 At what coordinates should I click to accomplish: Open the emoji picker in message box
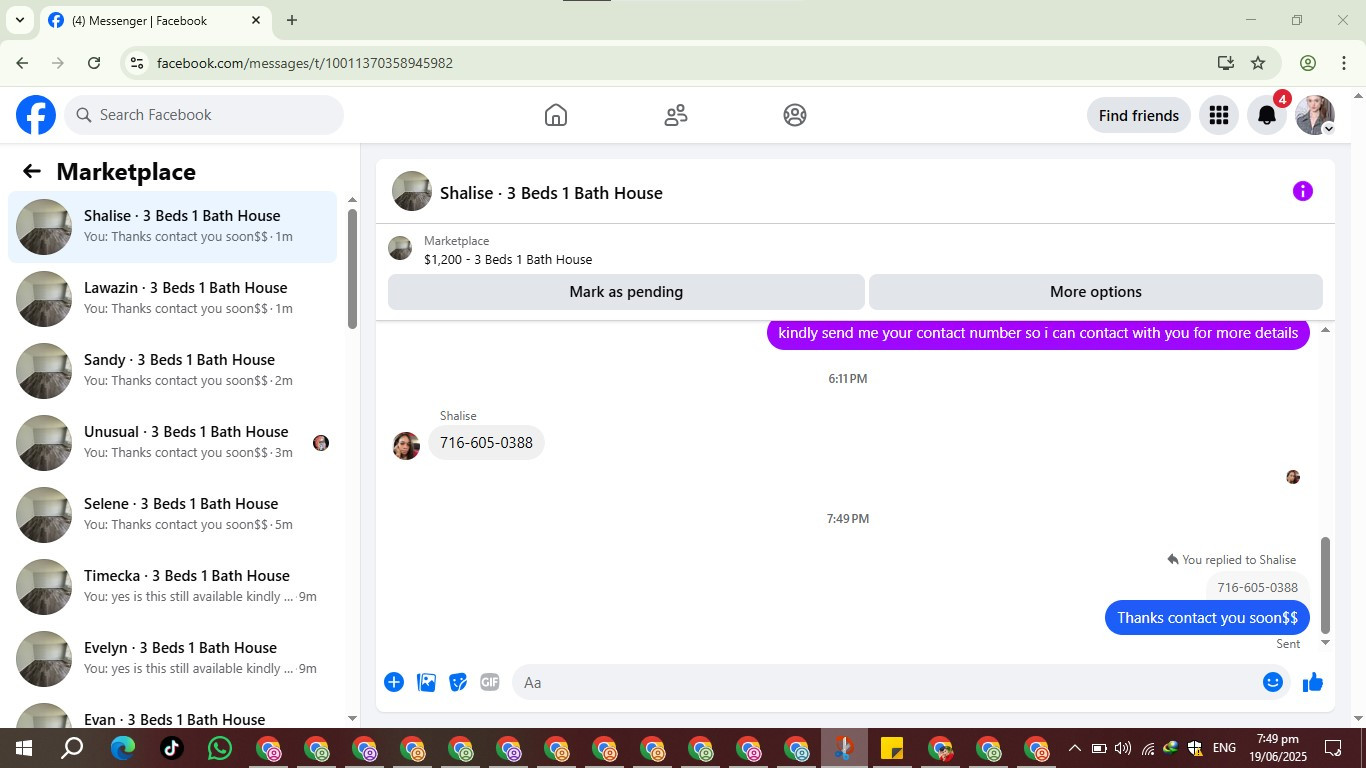point(1272,682)
